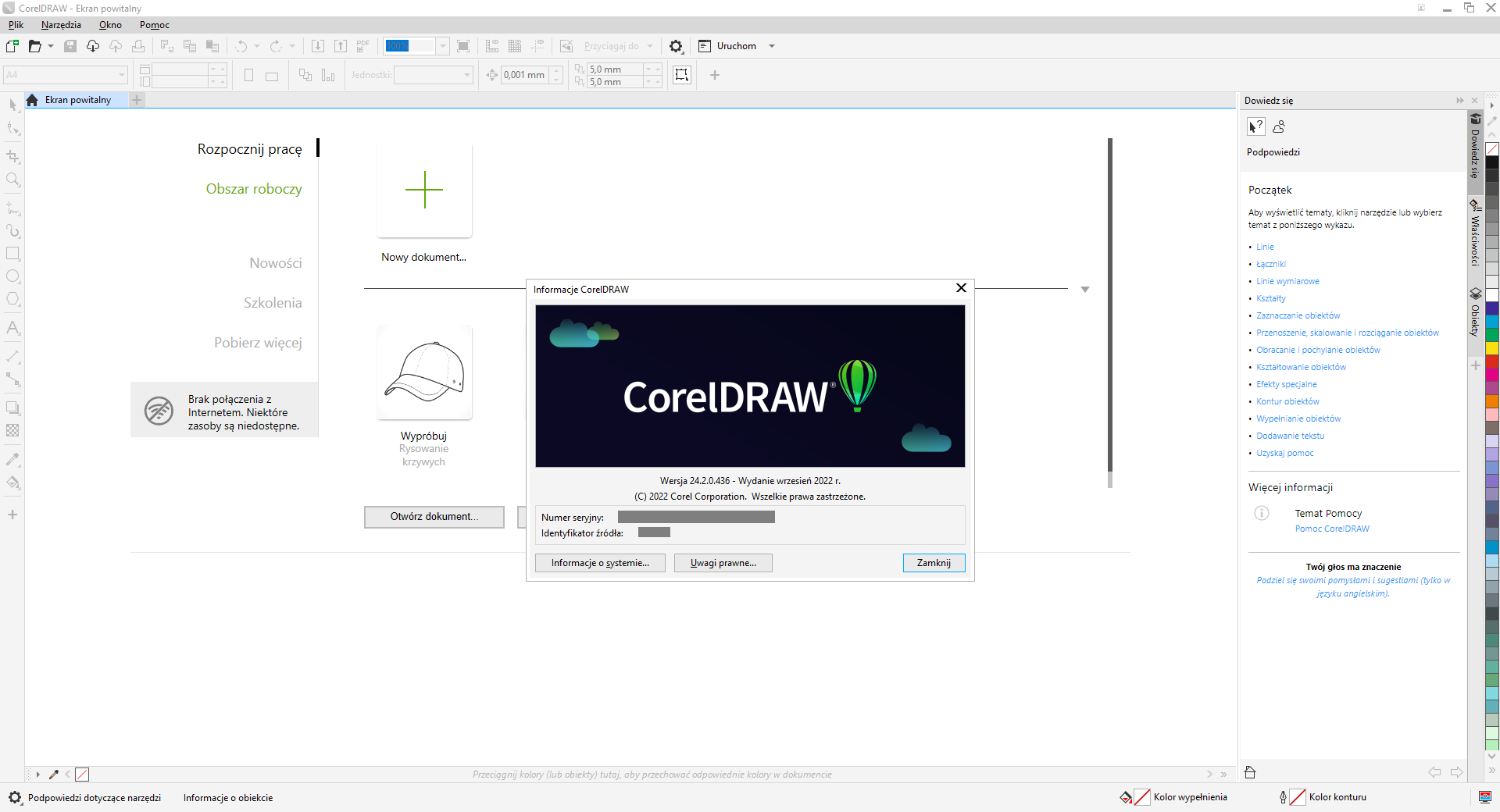The width and height of the screenshot is (1500, 812).
Task: Click the Wypróbuj cap drawing thumbnail
Action: pos(424,372)
